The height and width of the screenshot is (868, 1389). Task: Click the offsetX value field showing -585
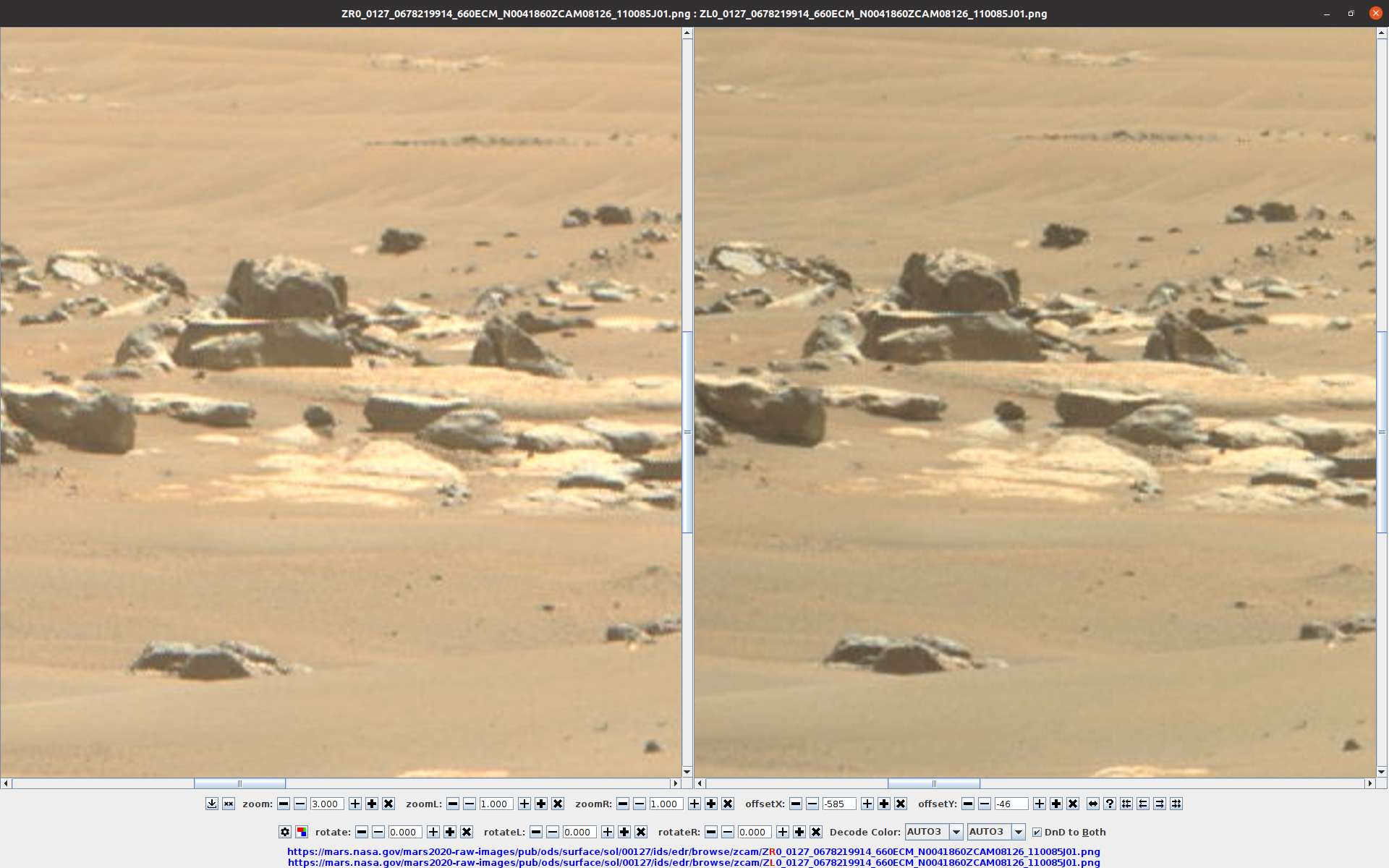pyautogui.click(x=838, y=804)
